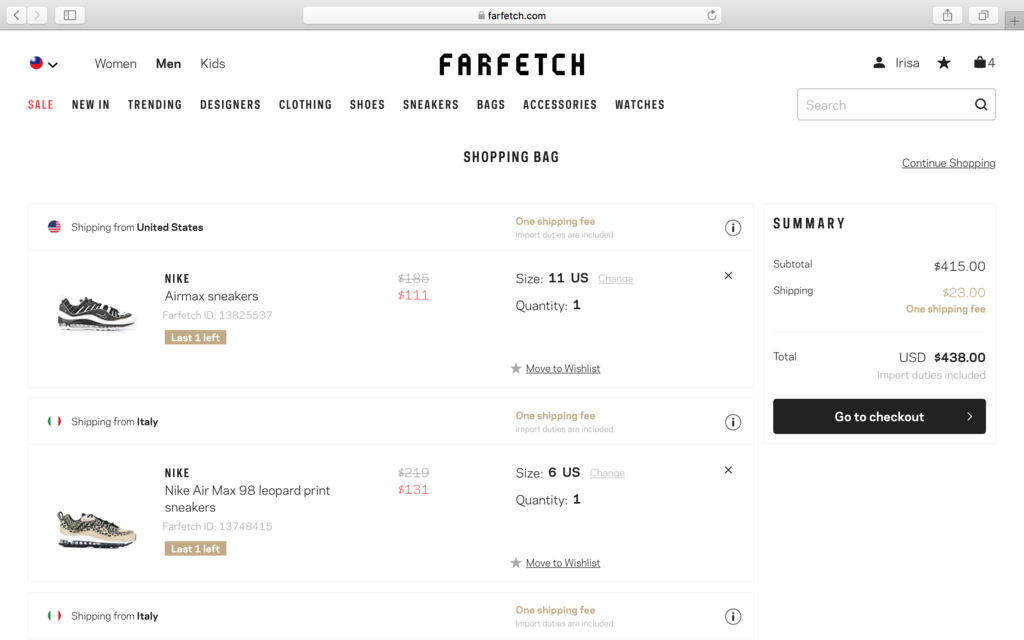
Task: Open the shopping bag icon in header
Action: (979, 63)
